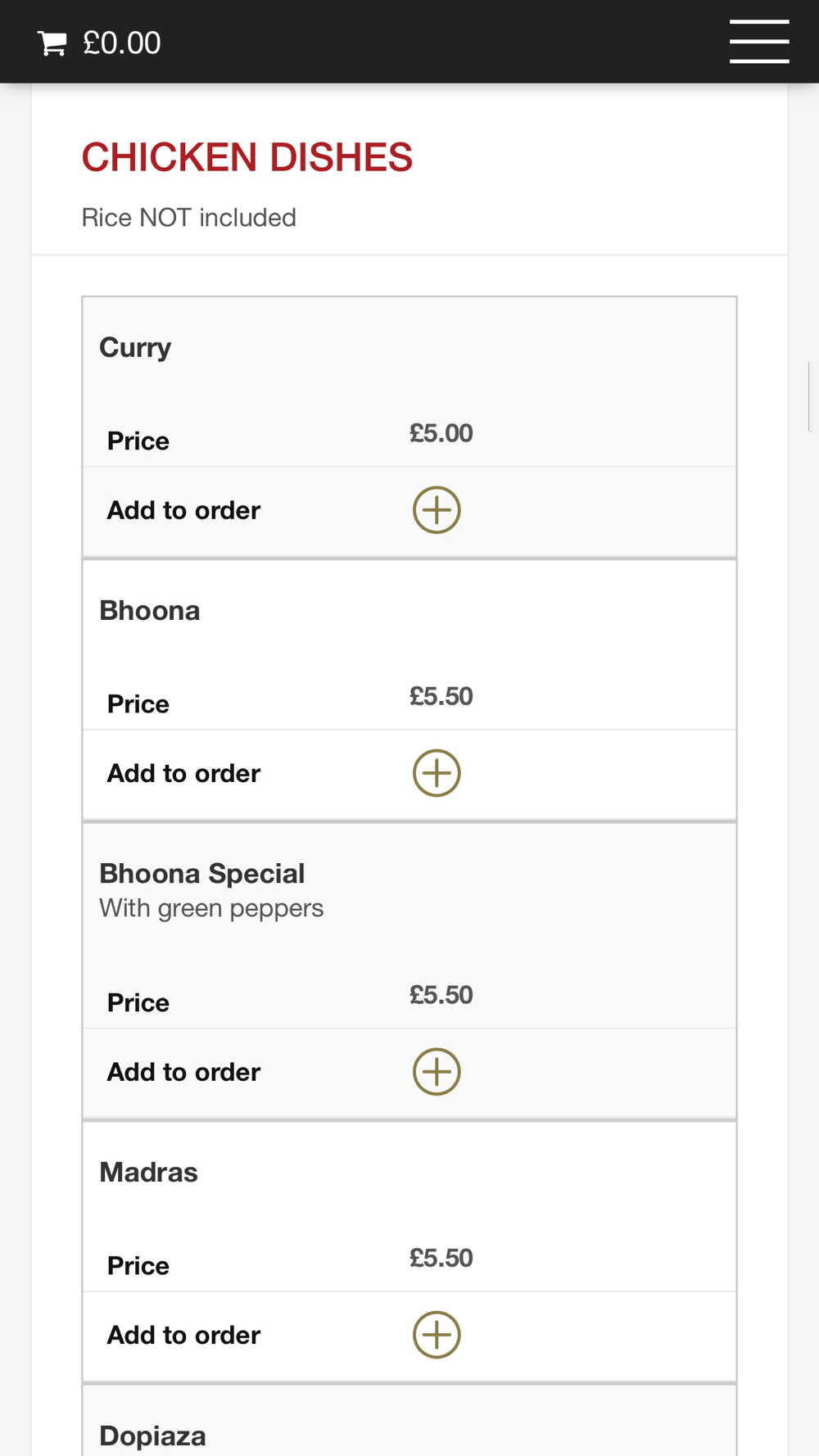Click the Madras £5.50 price

coord(441,1258)
